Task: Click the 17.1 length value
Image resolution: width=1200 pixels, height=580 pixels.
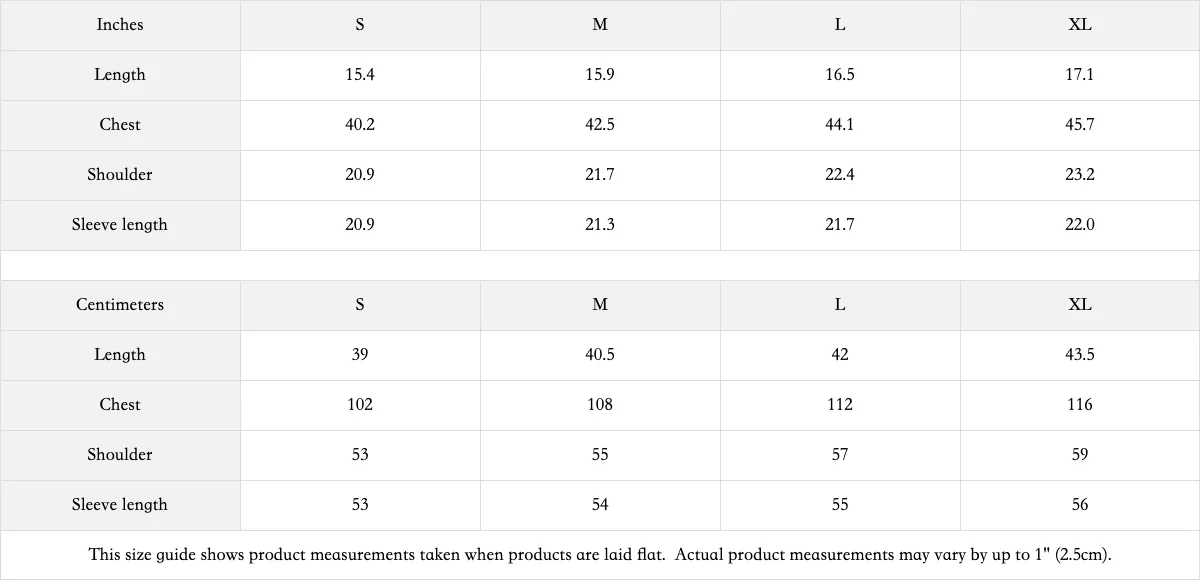Action: point(1080,75)
